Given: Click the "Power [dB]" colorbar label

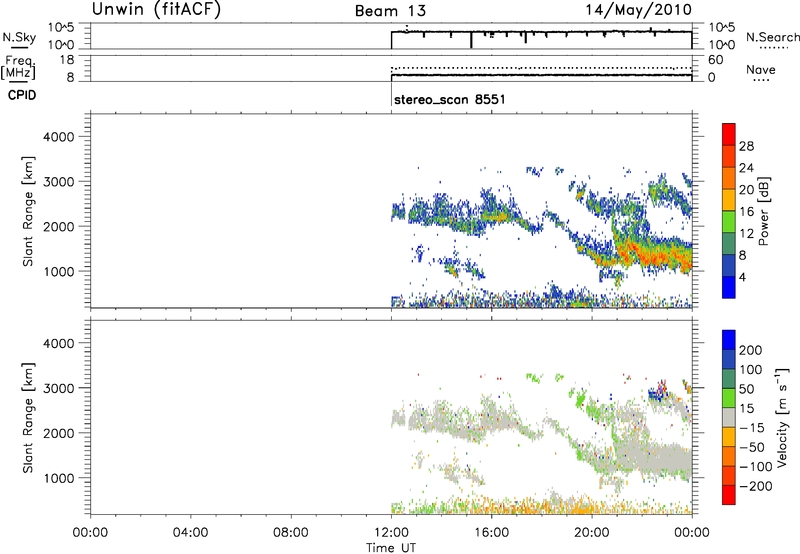Looking at the screenshot, I should [764, 211].
